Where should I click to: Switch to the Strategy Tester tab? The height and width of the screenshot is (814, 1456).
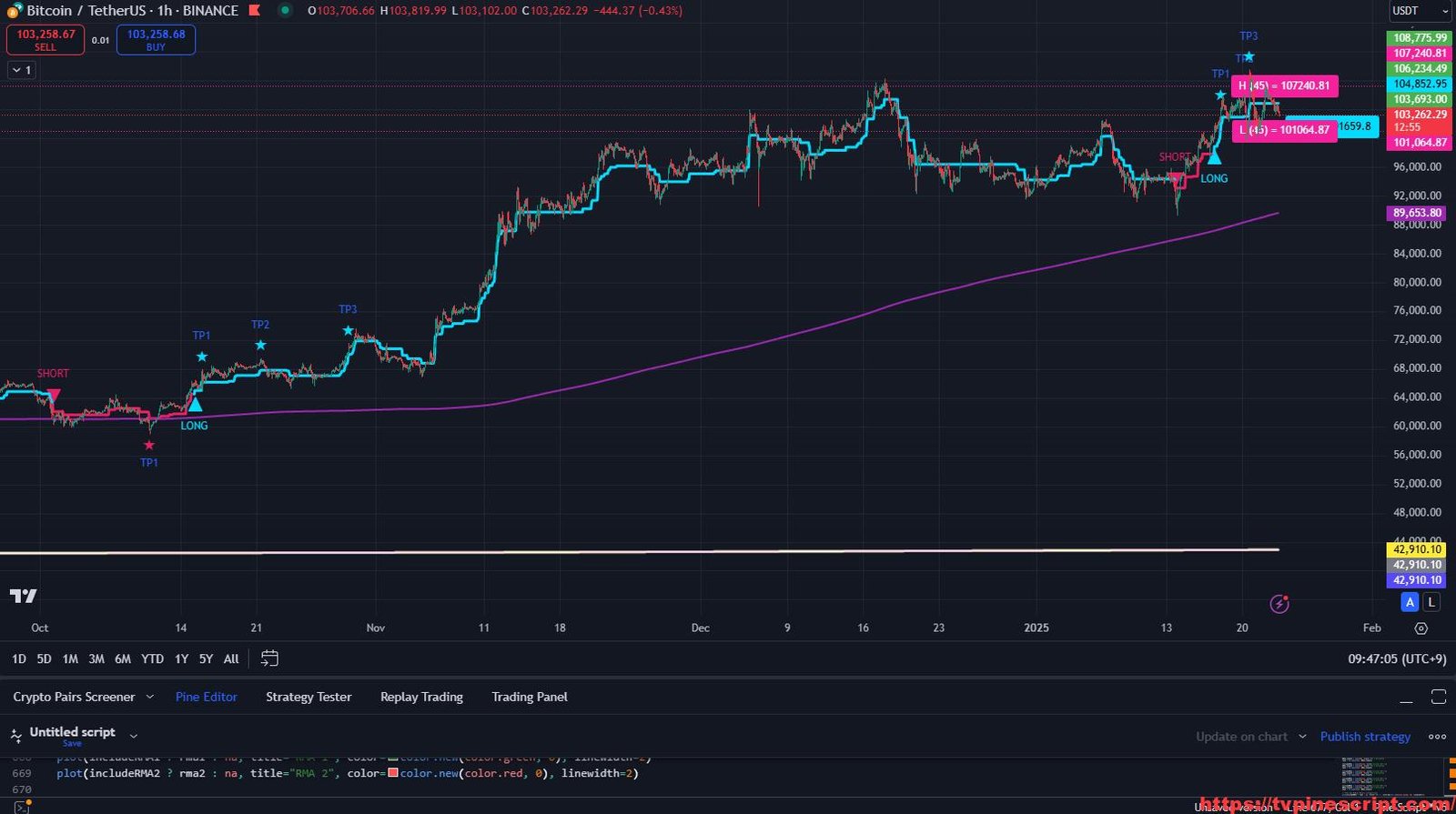(308, 697)
